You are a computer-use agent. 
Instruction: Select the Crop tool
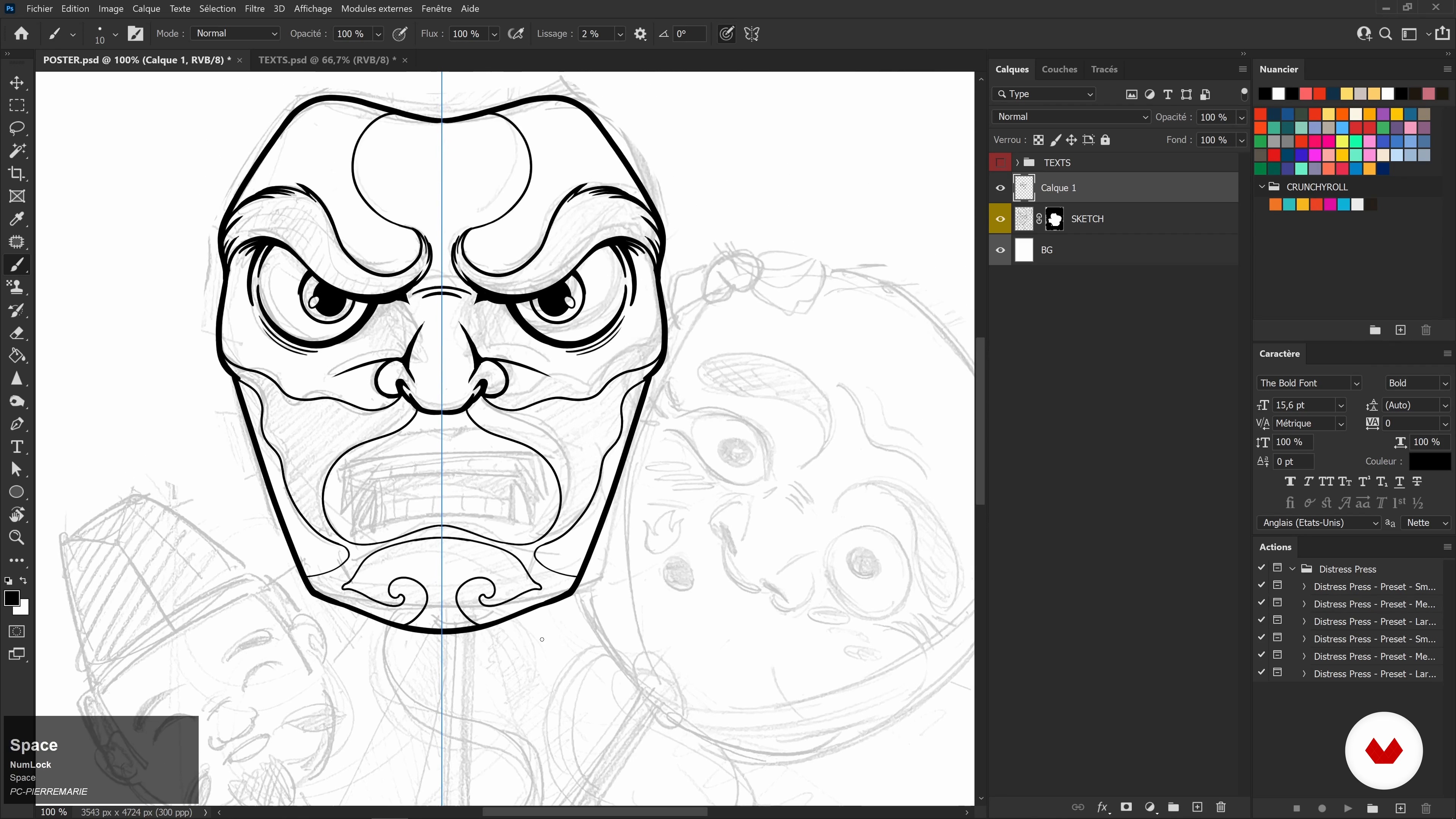17,174
